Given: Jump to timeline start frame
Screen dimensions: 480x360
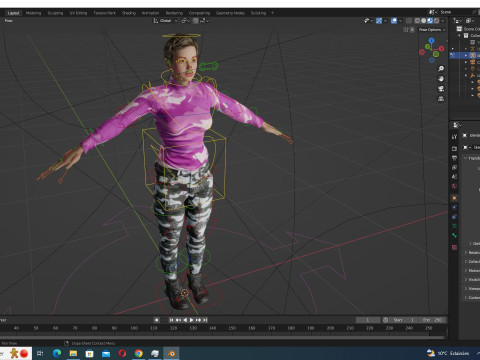Looking at the screenshot, I should click(x=171, y=320).
